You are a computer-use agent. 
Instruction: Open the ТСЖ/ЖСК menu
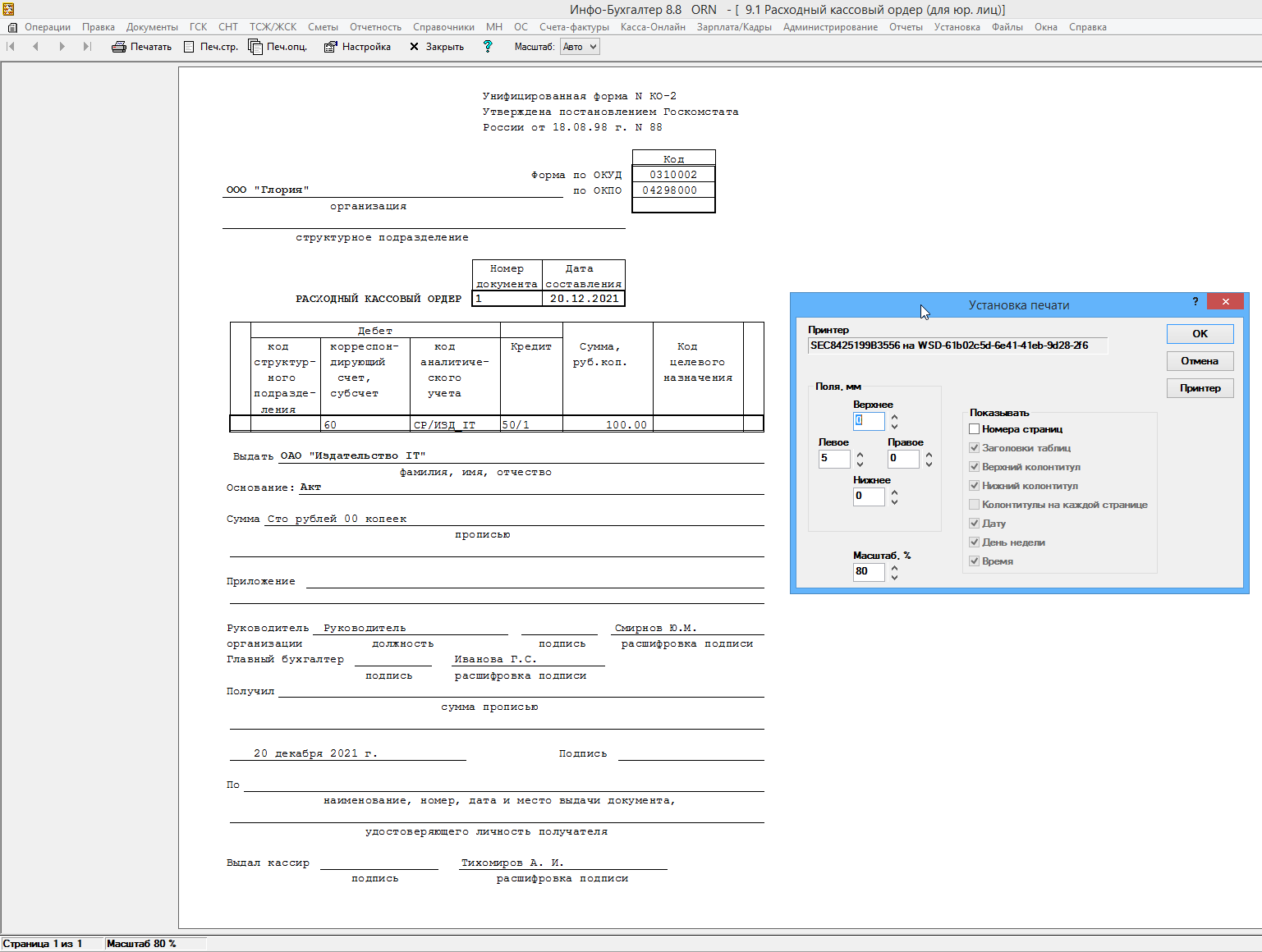[x=273, y=27]
